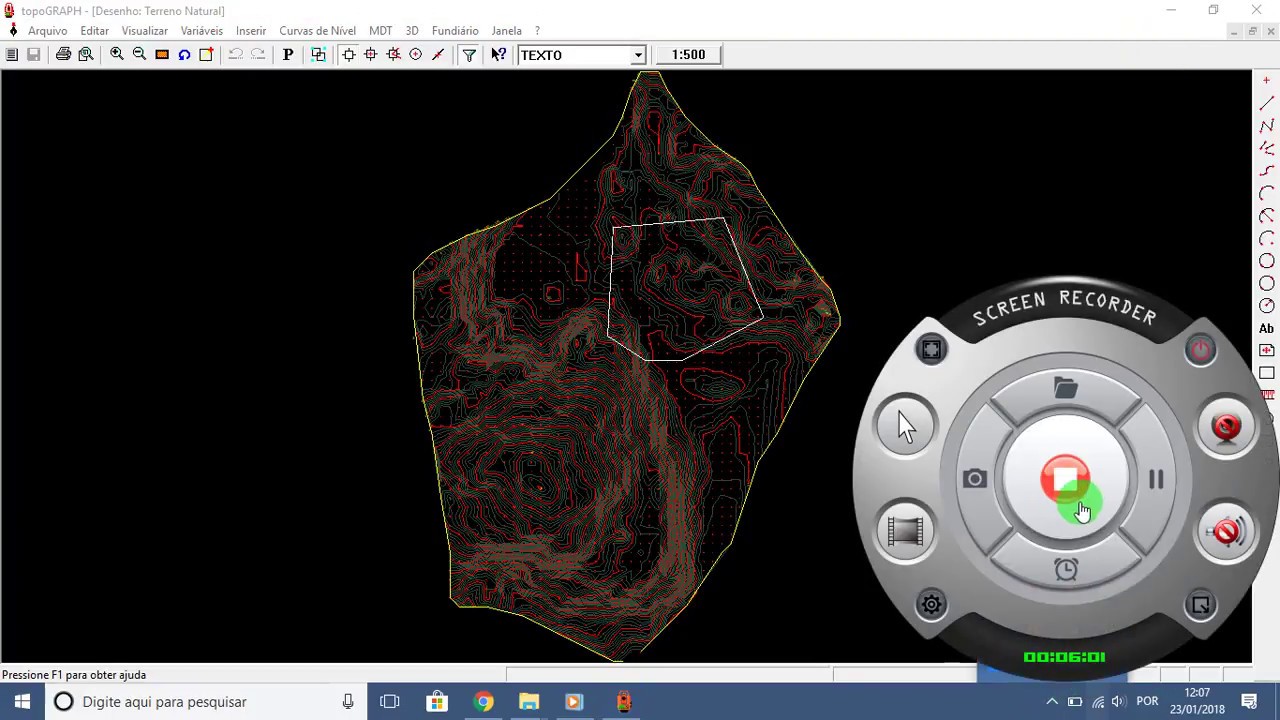The height and width of the screenshot is (720, 1280).
Task: Open the MDT menu
Action: pos(380,31)
